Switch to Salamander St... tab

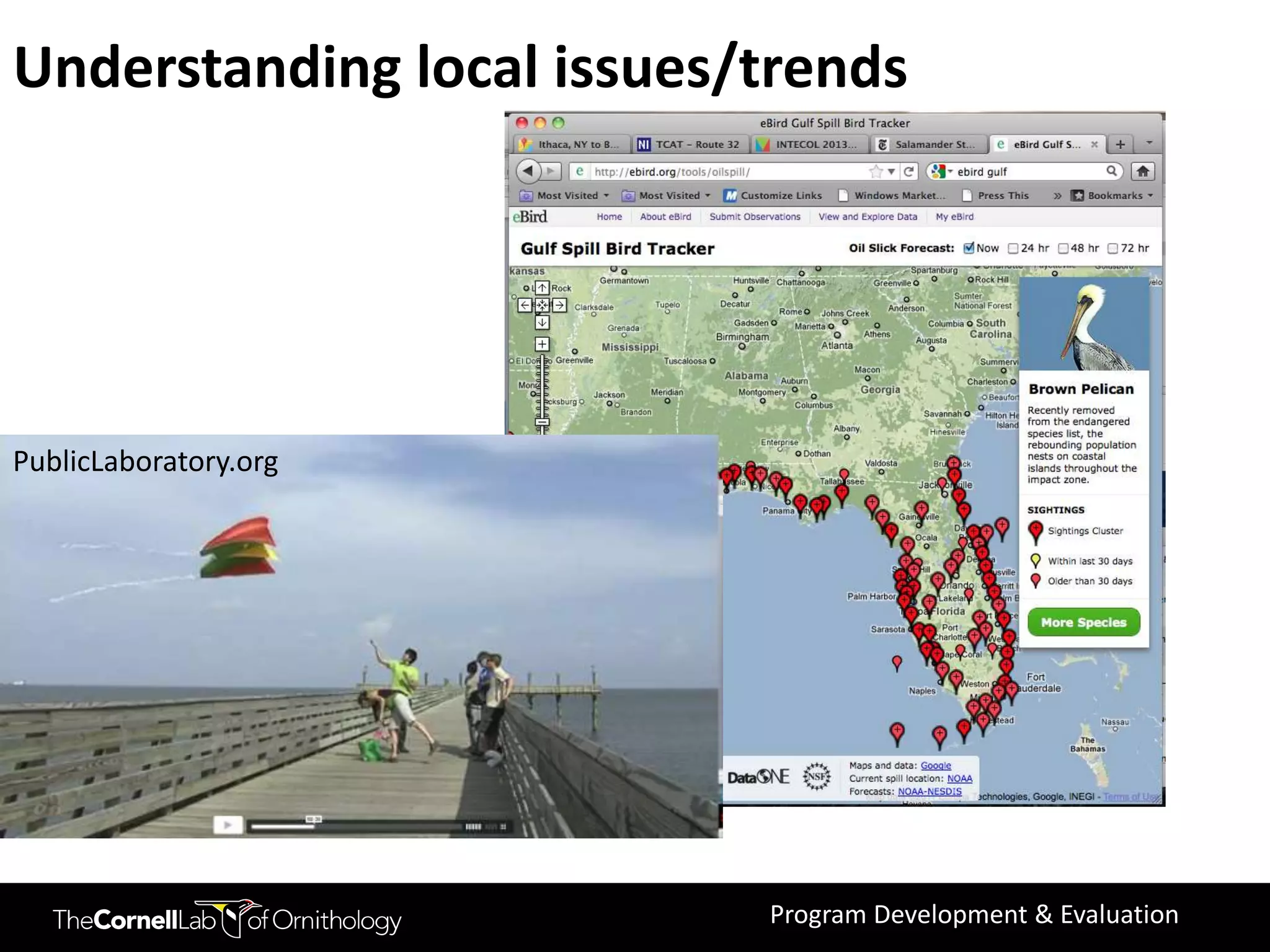coord(928,144)
